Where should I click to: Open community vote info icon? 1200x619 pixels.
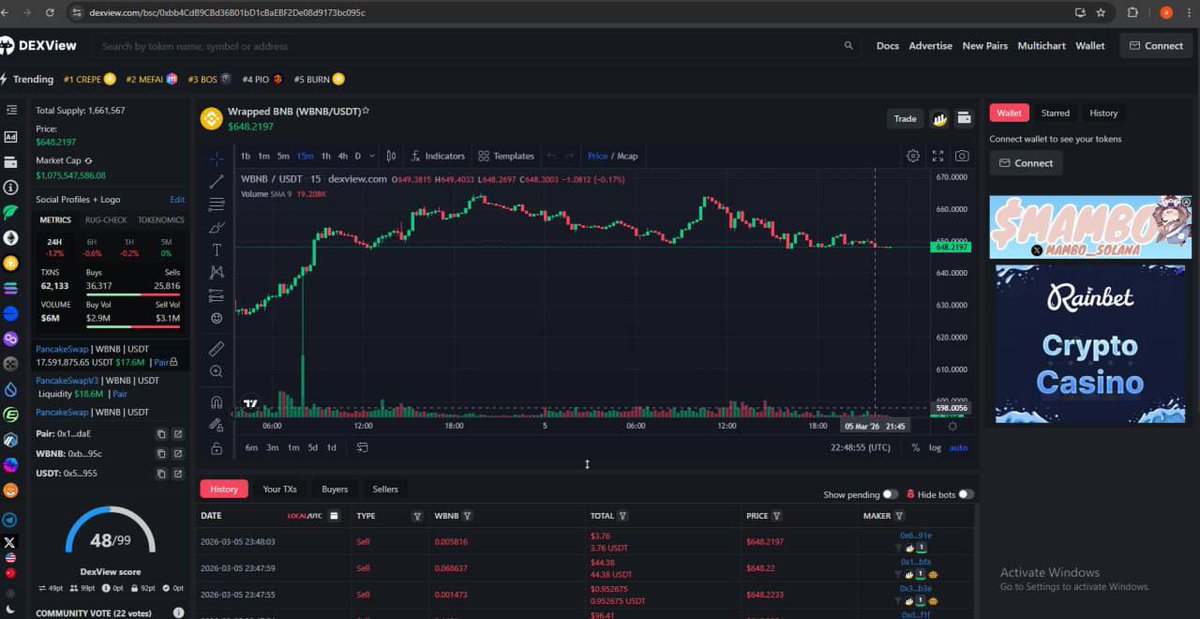tap(178, 612)
